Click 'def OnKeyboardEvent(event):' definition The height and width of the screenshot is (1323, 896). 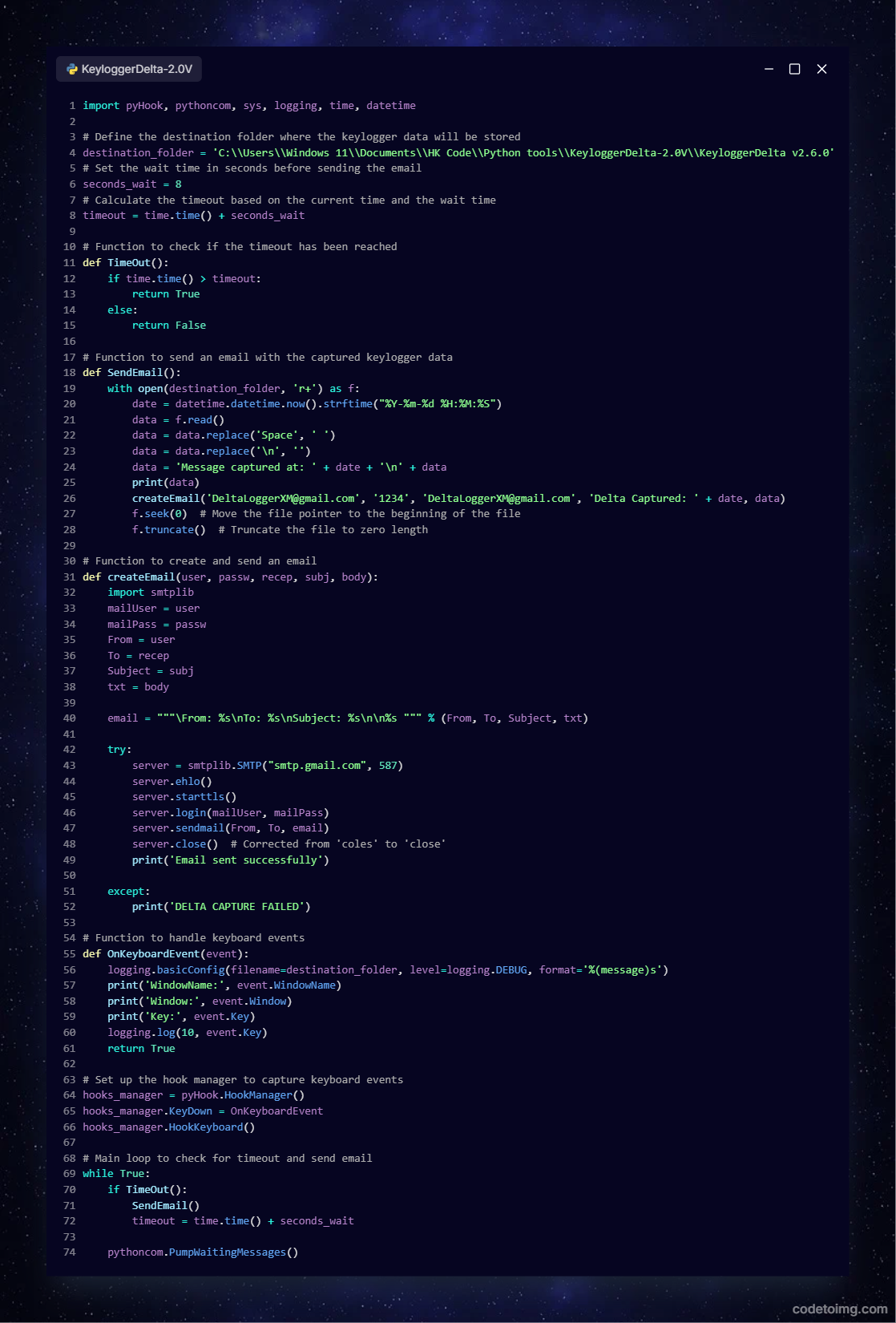(x=166, y=954)
